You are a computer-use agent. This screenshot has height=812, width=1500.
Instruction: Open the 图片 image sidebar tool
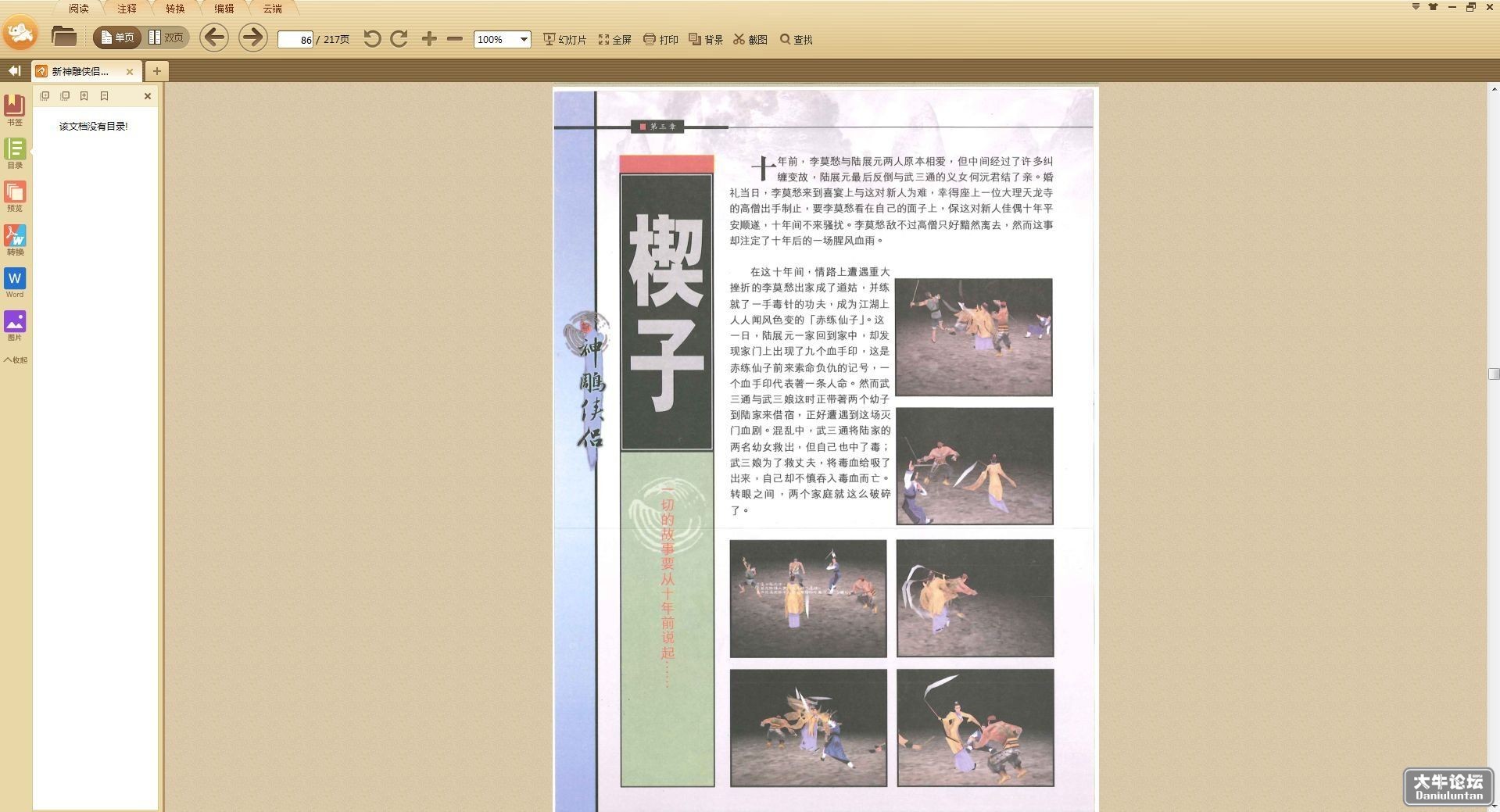coord(15,325)
